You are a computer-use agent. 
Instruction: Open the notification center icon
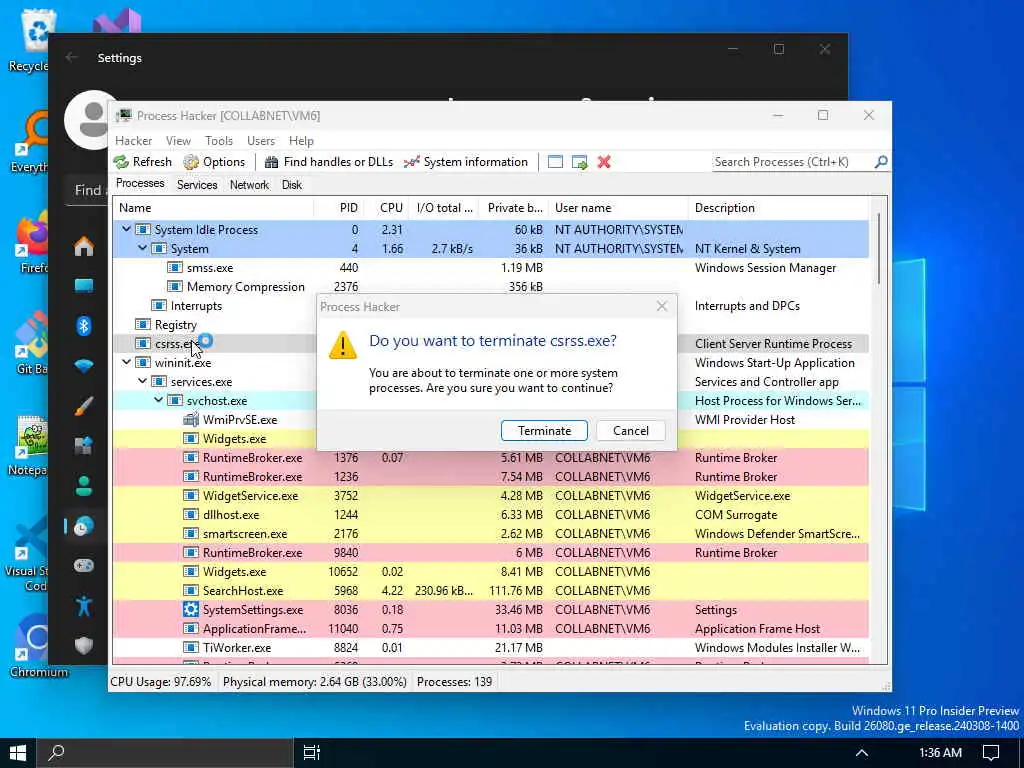pyautogui.click(x=991, y=752)
